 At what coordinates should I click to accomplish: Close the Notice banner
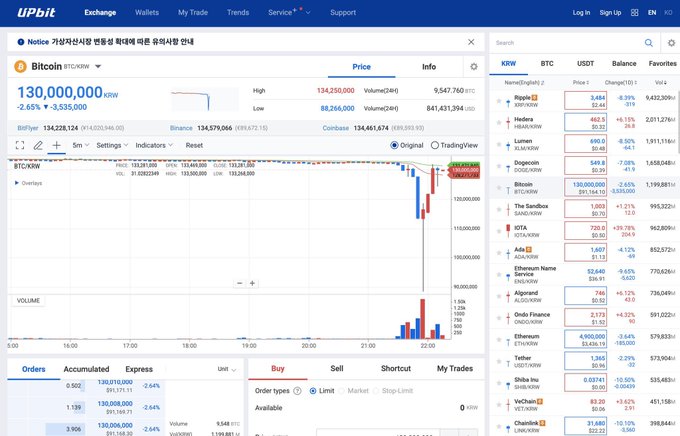[471, 42]
